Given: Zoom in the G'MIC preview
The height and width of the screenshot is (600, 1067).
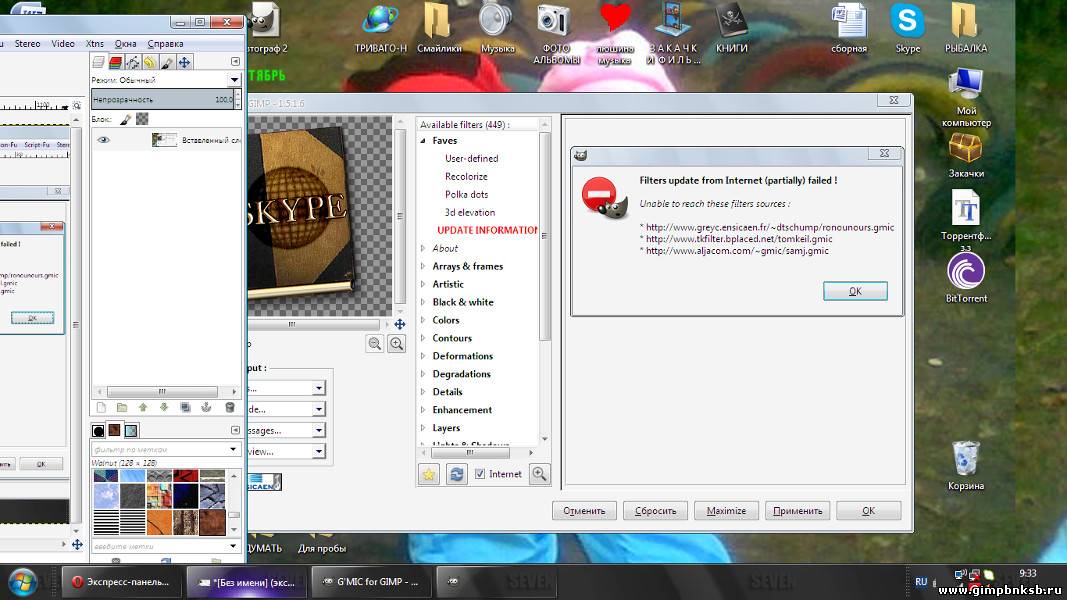Looking at the screenshot, I should click(396, 344).
